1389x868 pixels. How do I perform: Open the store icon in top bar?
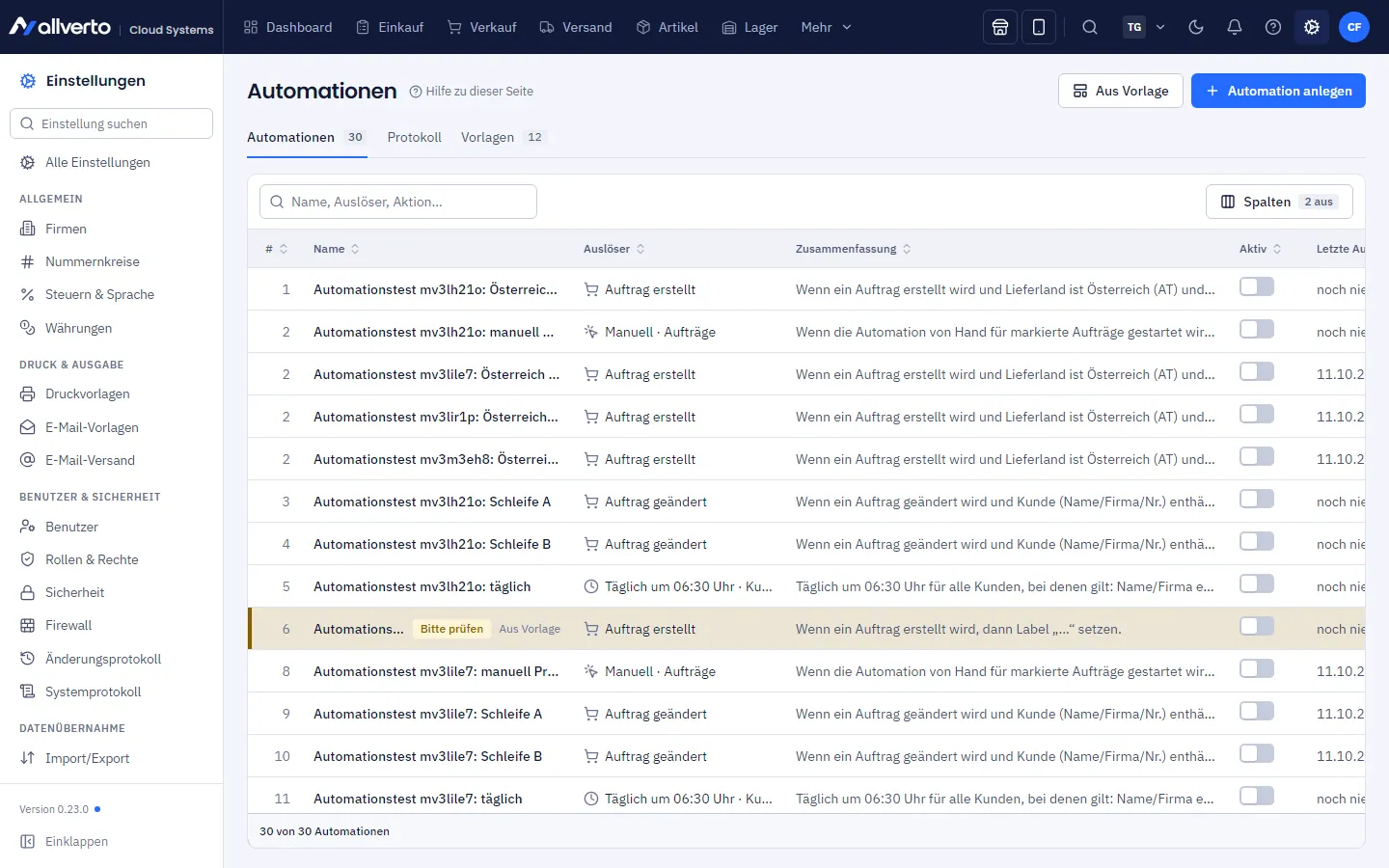1000,27
